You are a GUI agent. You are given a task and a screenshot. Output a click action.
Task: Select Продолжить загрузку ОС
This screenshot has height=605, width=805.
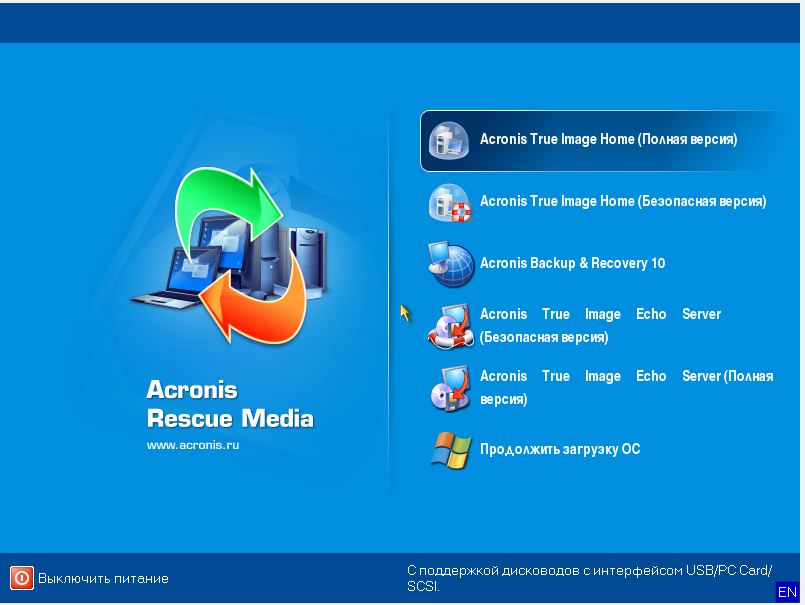click(x=559, y=450)
